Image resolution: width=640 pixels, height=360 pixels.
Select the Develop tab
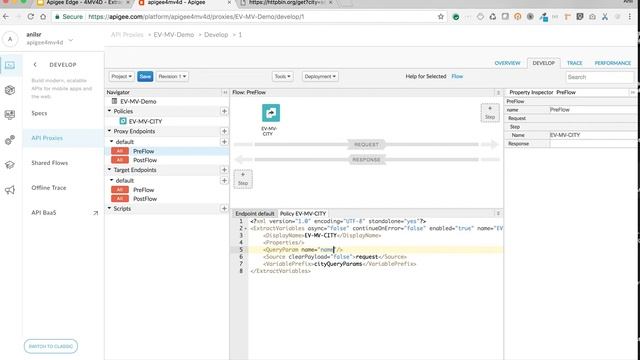tap(543, 63)
